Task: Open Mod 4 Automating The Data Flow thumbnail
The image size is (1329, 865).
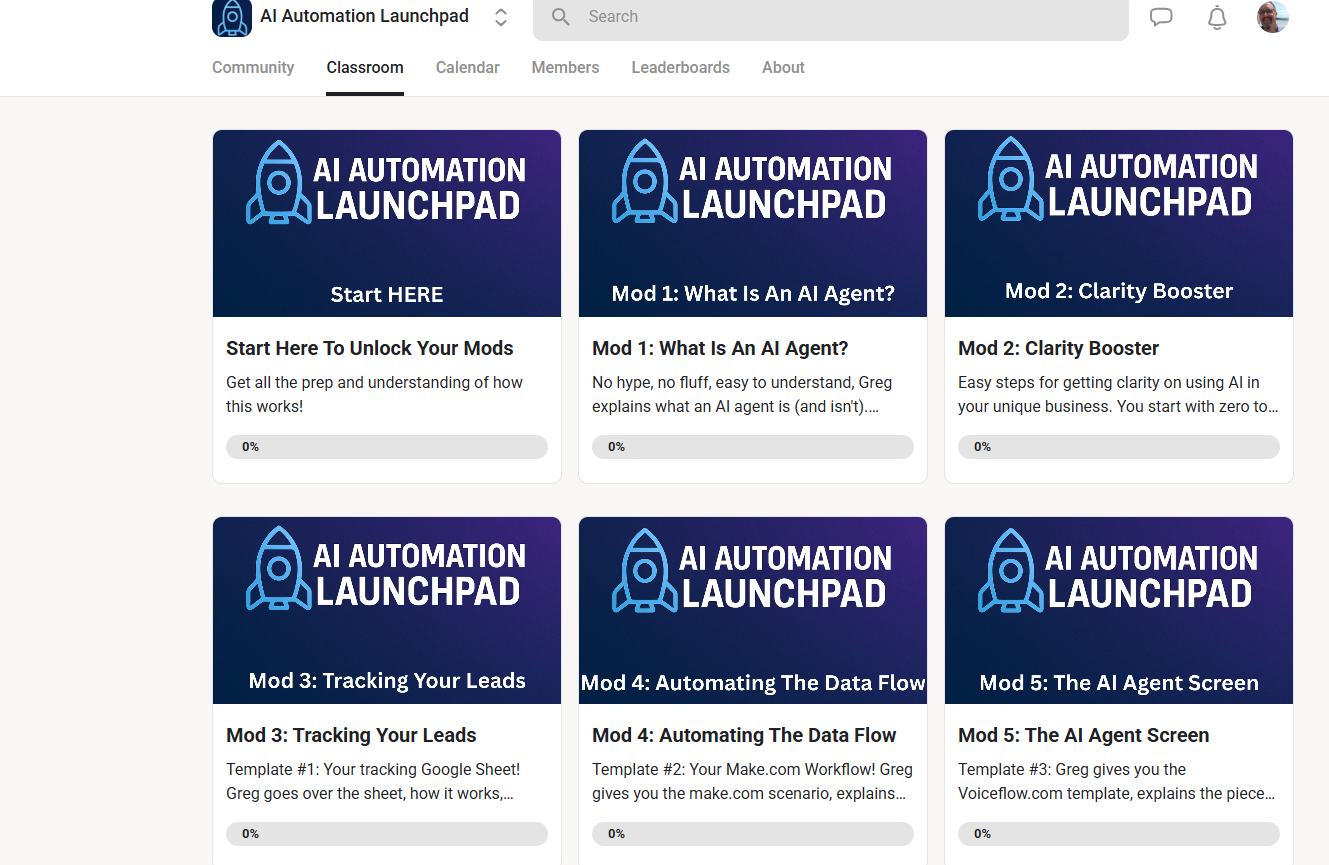Action: tap(753, 610)
